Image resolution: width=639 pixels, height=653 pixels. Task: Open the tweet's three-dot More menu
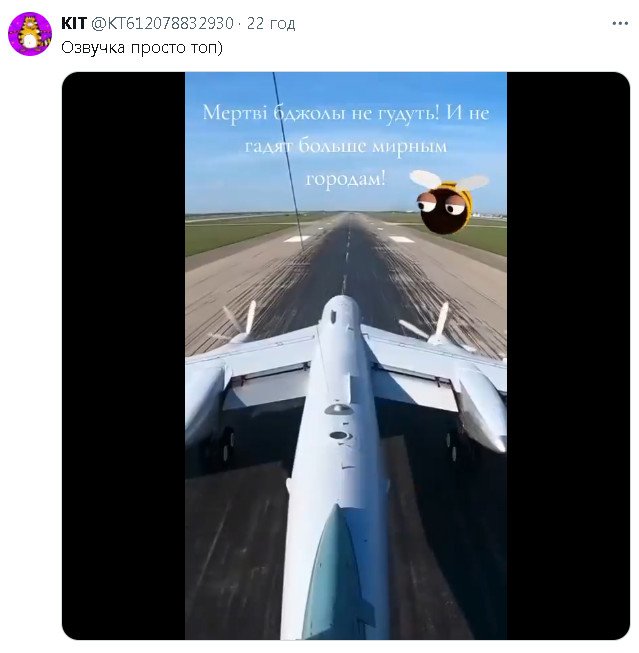(x=620, y=24)
